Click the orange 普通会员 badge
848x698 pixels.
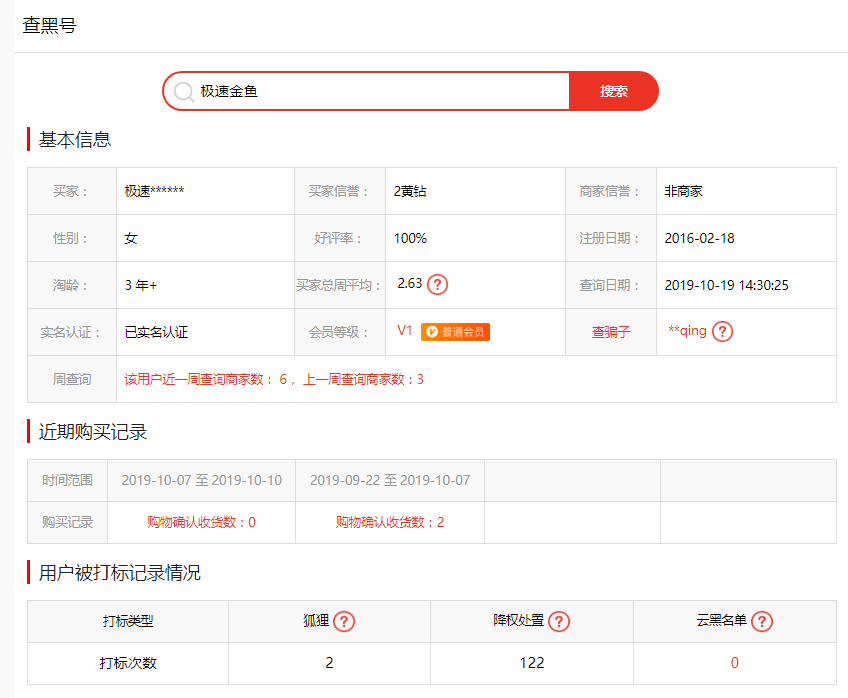click(x=455, y=332)
